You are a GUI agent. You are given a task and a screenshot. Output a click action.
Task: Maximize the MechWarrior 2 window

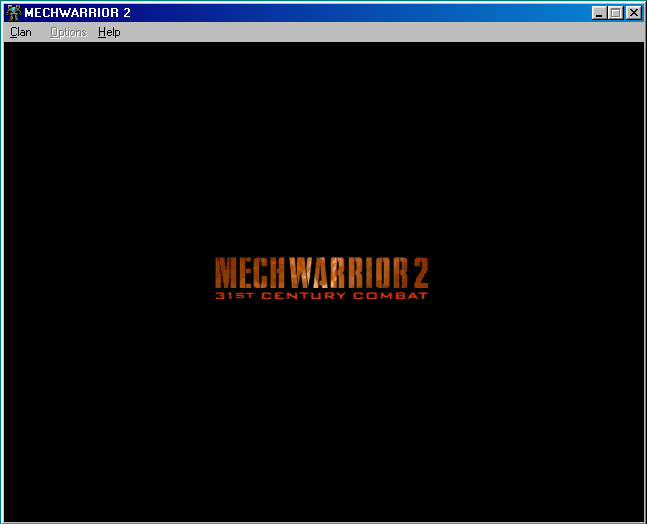[x=615, y=13]
